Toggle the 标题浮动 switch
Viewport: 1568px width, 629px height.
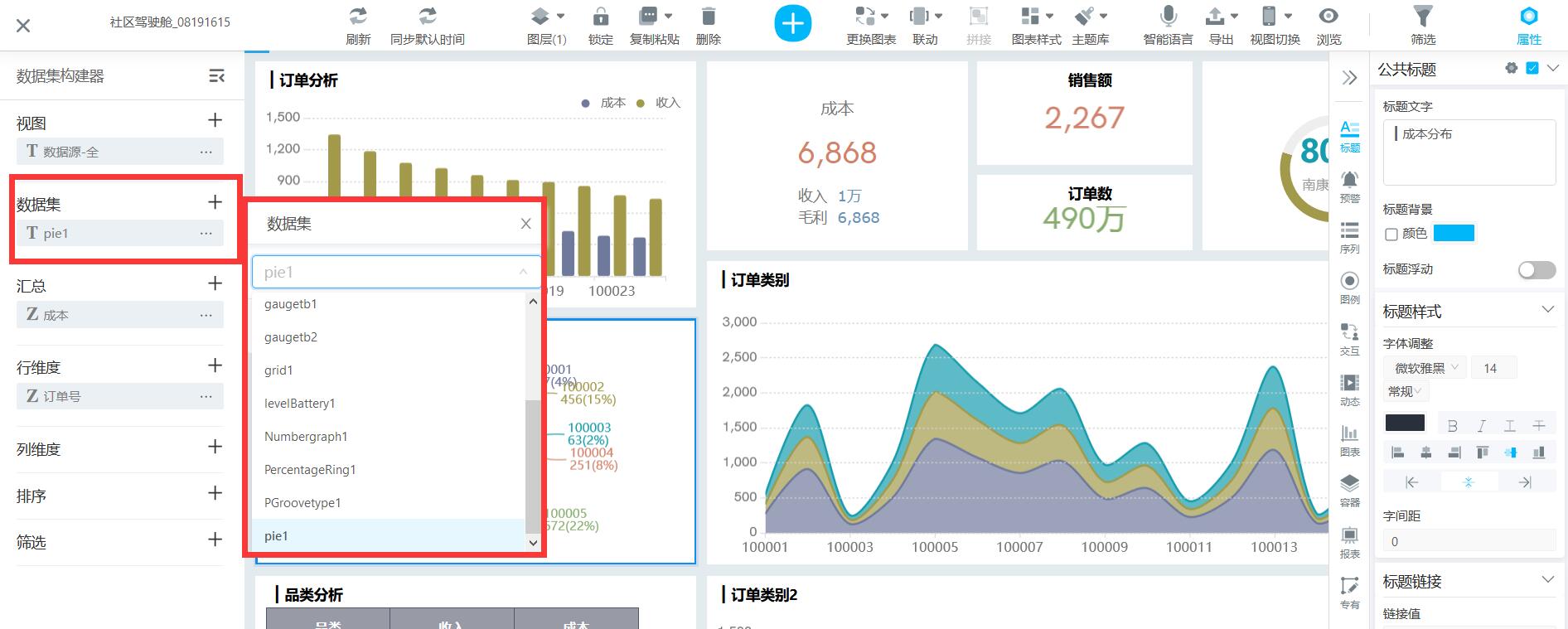(1537, 270)
